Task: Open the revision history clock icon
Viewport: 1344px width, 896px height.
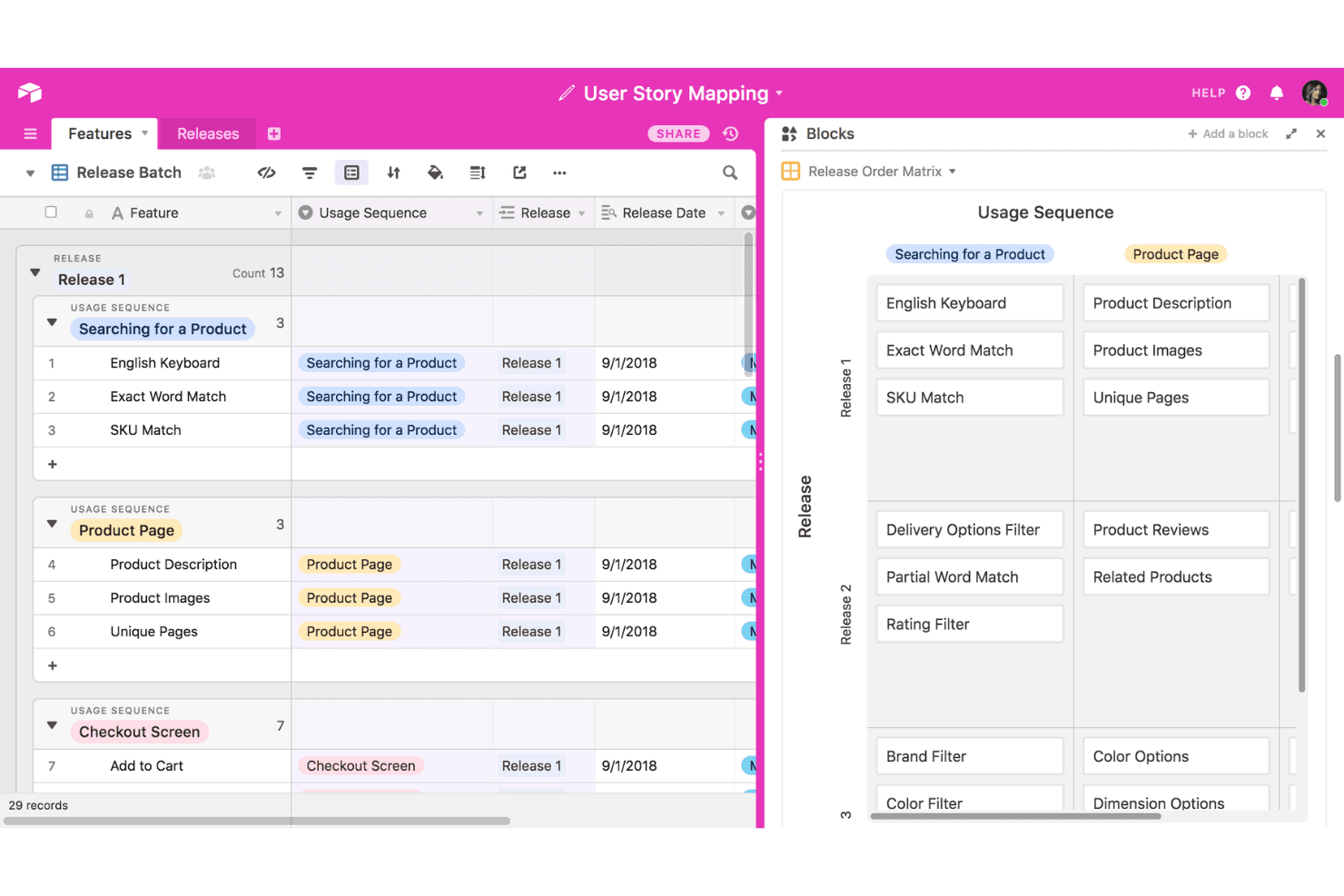Action: pyautogui.click(x=731, y=133)
